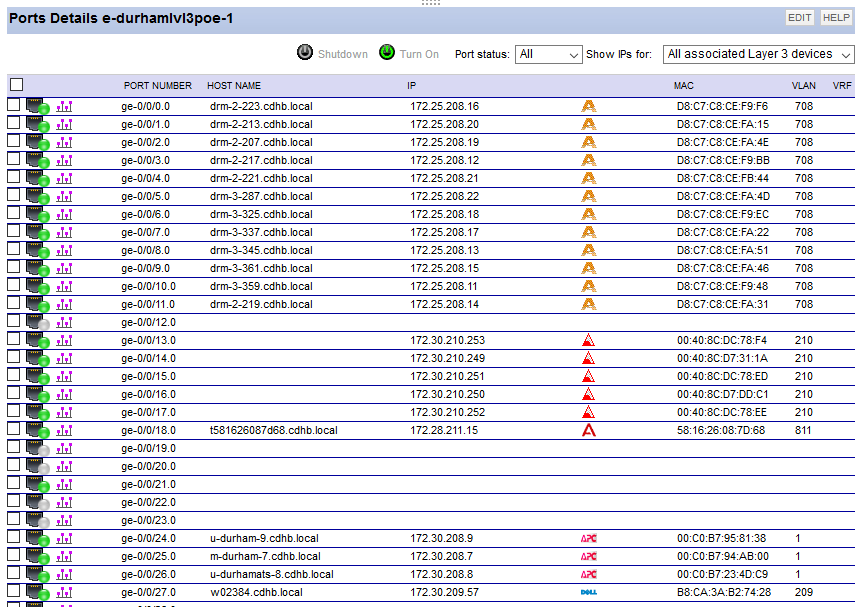863x607 pixels.
Task: Click port number ge-0/0/24.0
Action: point(149,538)
